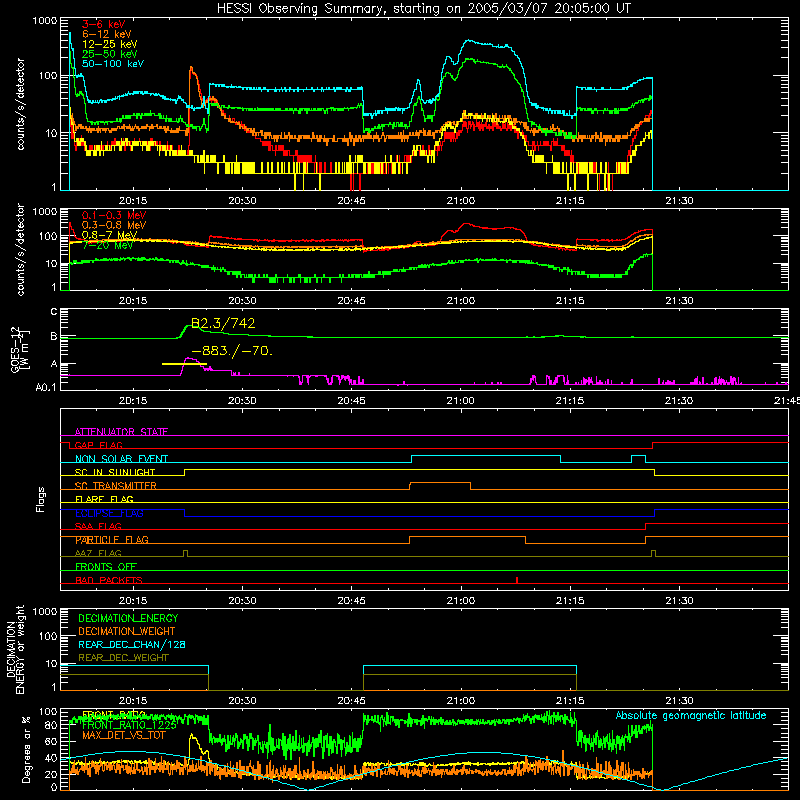Viewport: 800px width, 800px height.
Task: Click the B2.3/742 flare annotation
Action: [223, 323]
